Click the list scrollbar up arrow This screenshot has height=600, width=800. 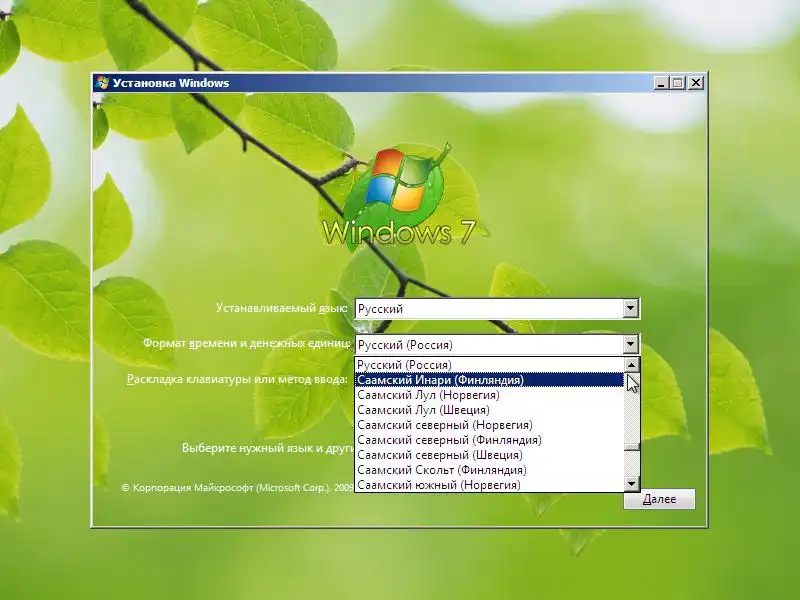(x=632, y=365)
